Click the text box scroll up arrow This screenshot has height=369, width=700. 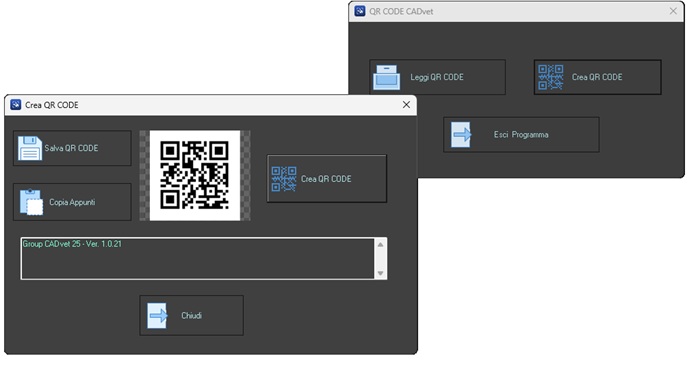tap(380, 244)
